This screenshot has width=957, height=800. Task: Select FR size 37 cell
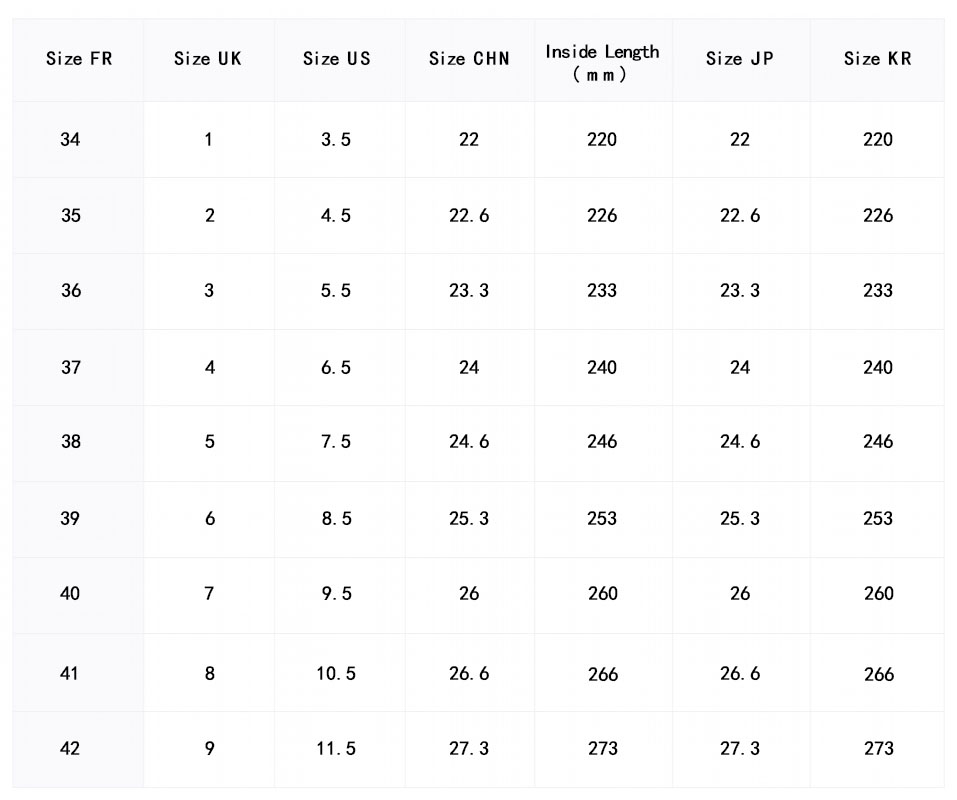coord(70,368)
